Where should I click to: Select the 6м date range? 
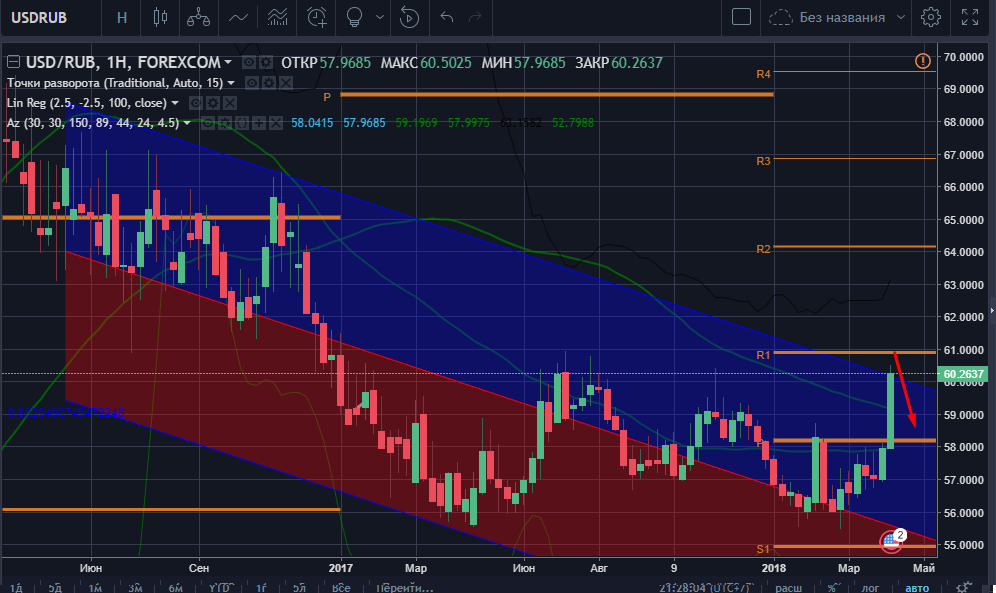[x=175, y=588]
